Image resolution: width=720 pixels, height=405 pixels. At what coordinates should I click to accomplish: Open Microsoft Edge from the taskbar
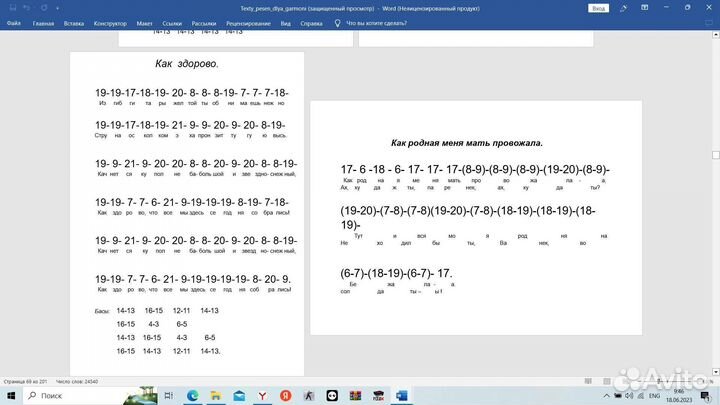pyautogui.click(x=193, y=396)
